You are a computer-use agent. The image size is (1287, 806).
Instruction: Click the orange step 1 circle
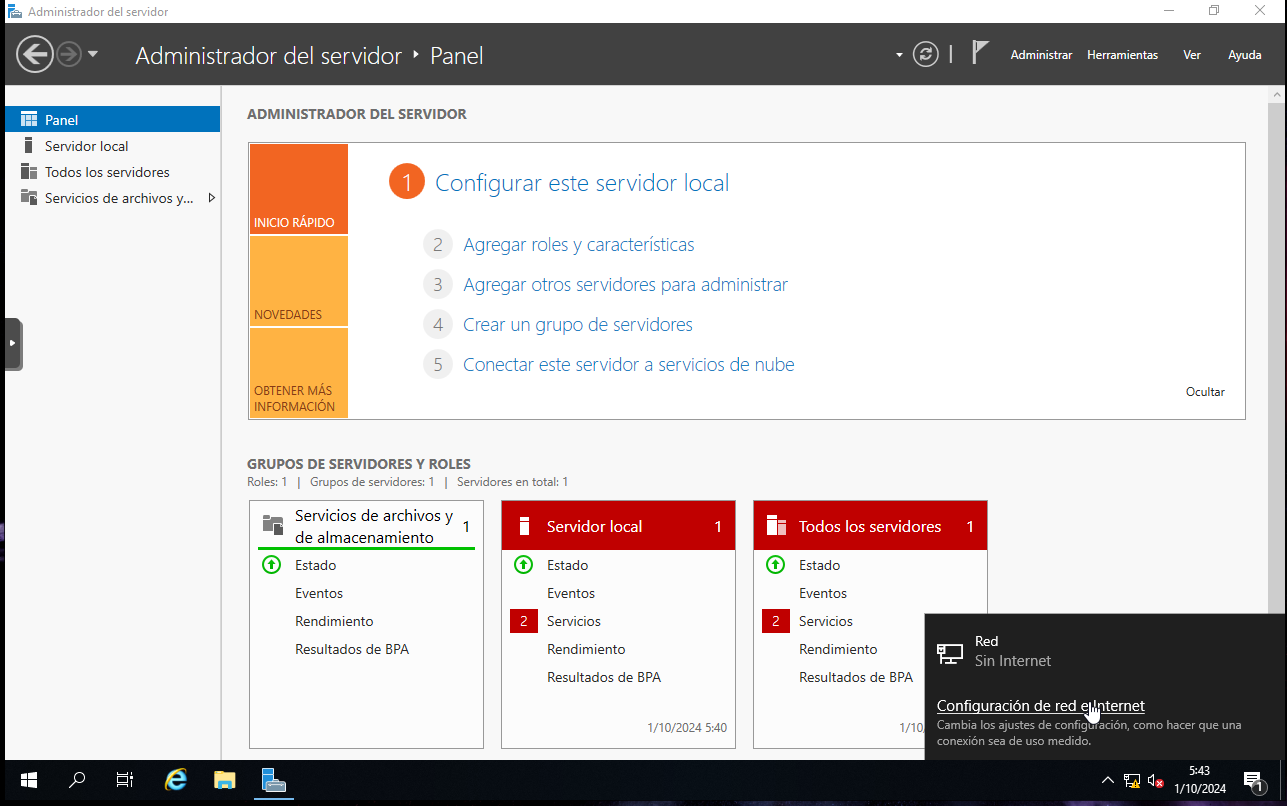coord(407,183)
